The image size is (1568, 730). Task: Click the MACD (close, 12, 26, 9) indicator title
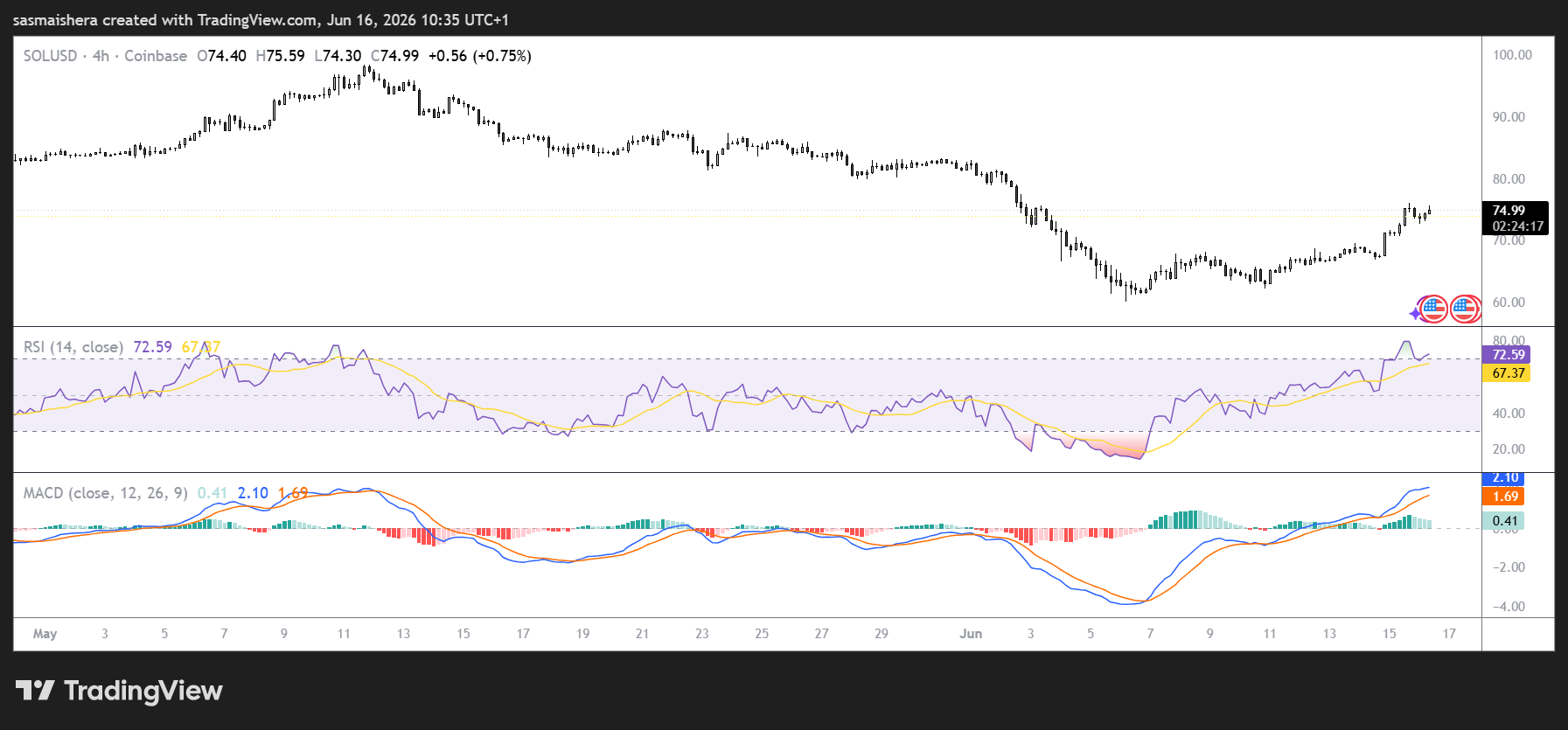[x=106, y=493]
